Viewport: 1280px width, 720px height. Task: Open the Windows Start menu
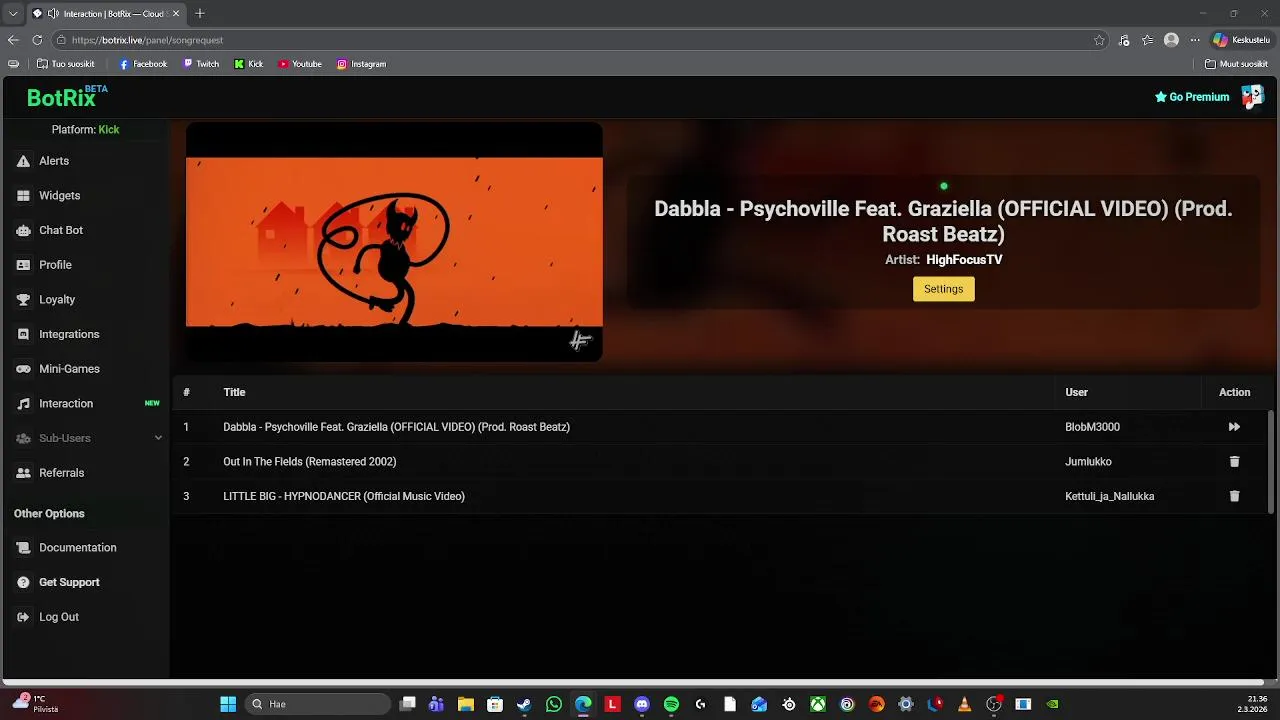(228, 704)
